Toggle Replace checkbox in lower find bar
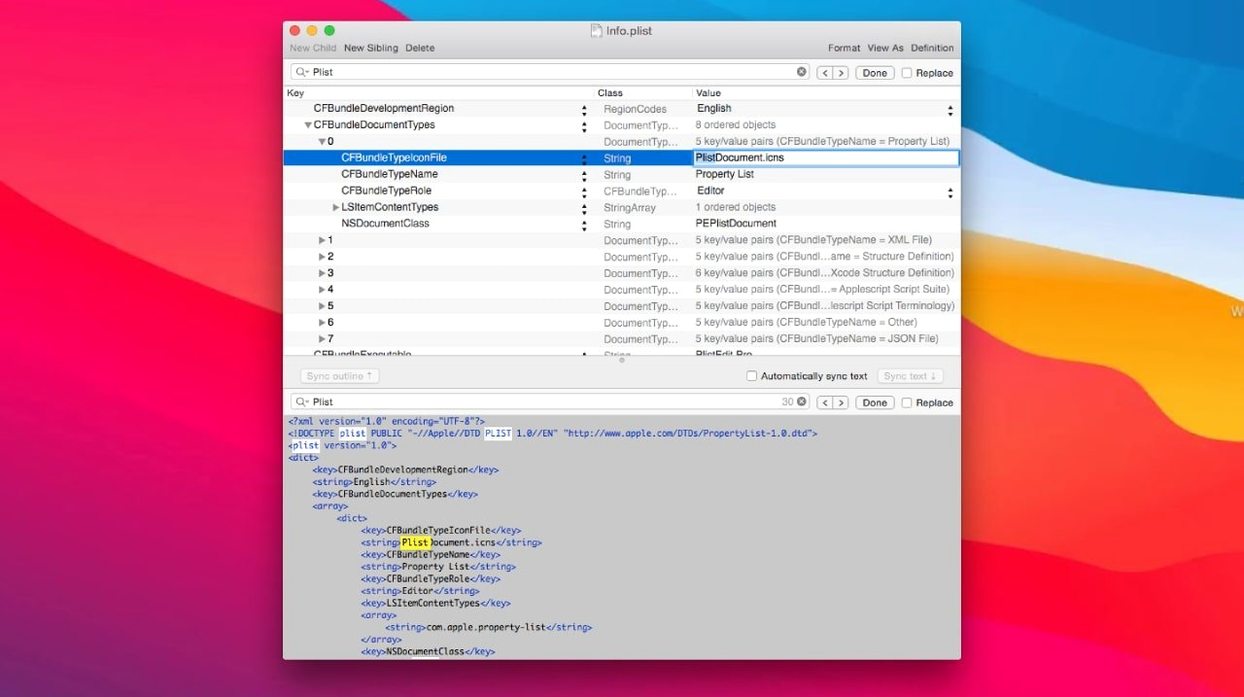 907,403
